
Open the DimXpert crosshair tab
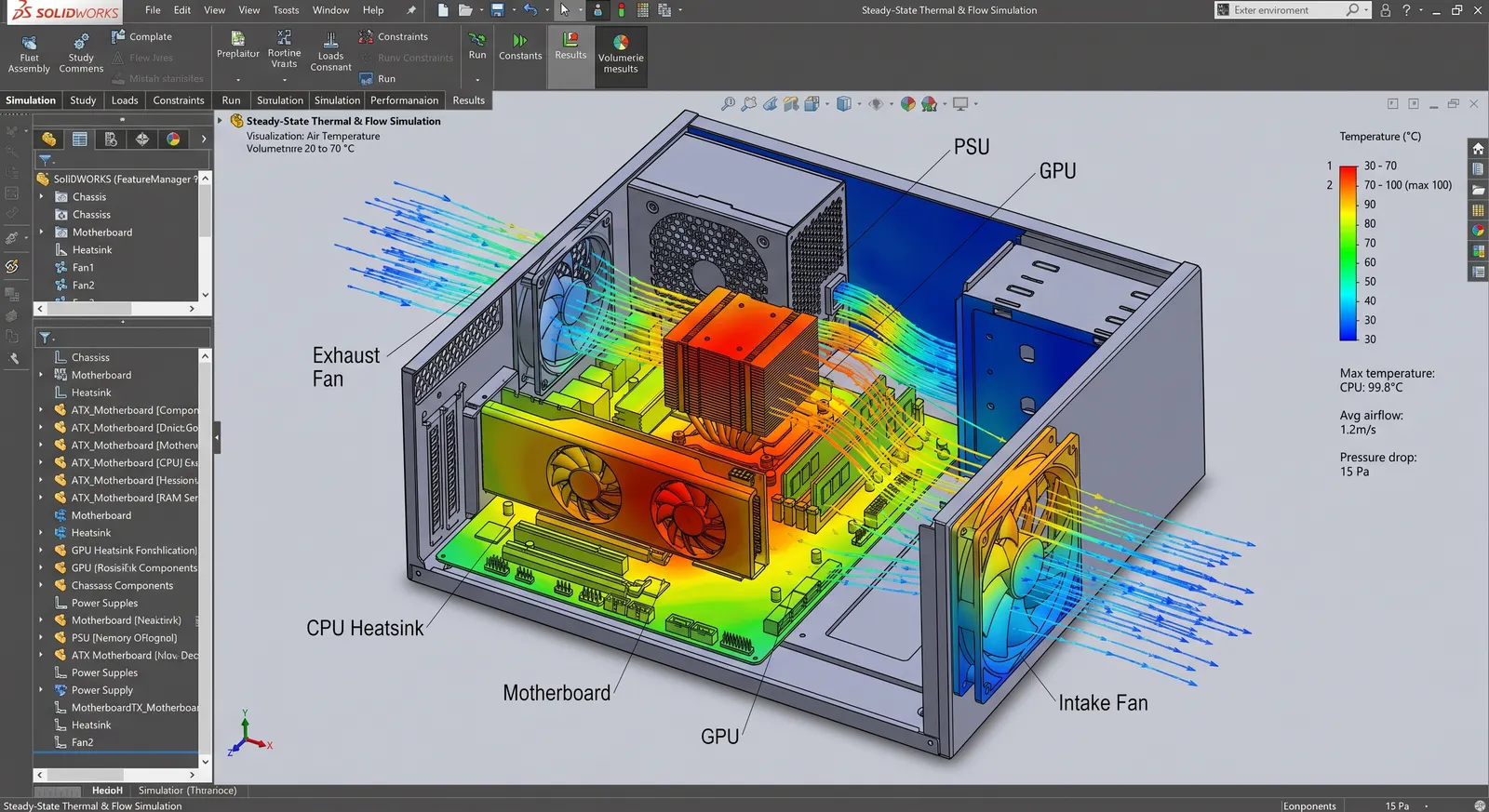tap(142, 140)
